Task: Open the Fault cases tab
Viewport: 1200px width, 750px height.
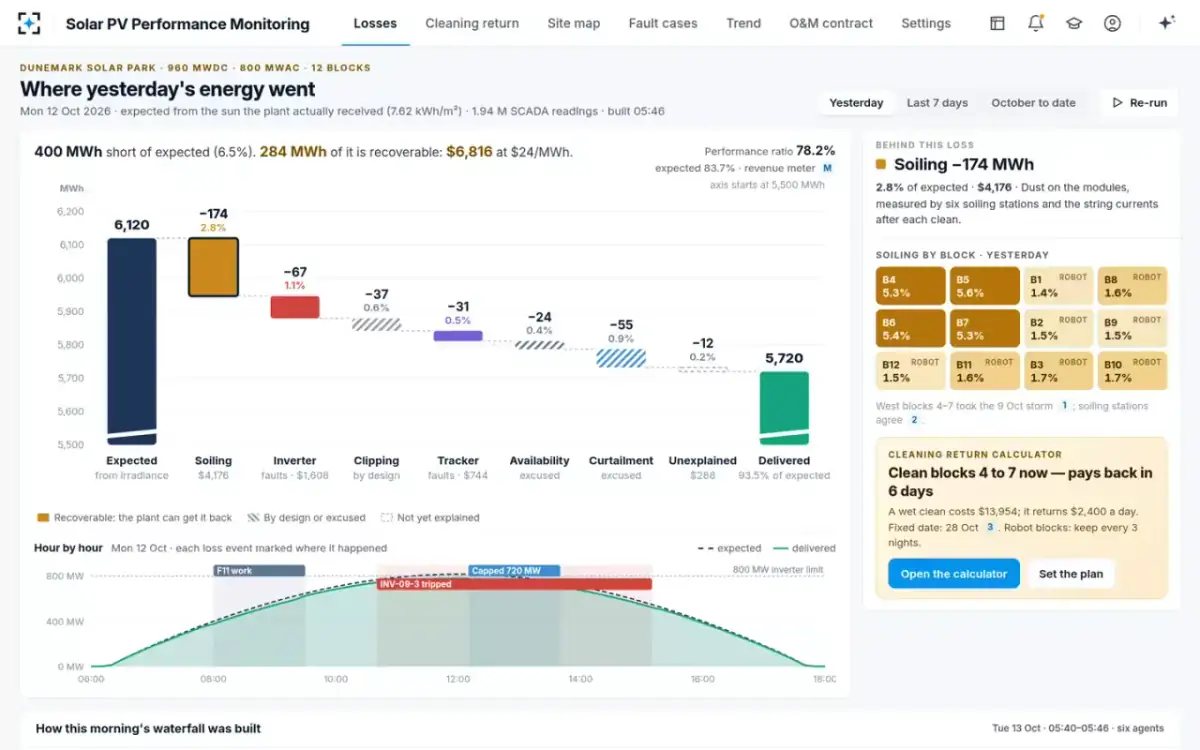Action: (665, 23)
